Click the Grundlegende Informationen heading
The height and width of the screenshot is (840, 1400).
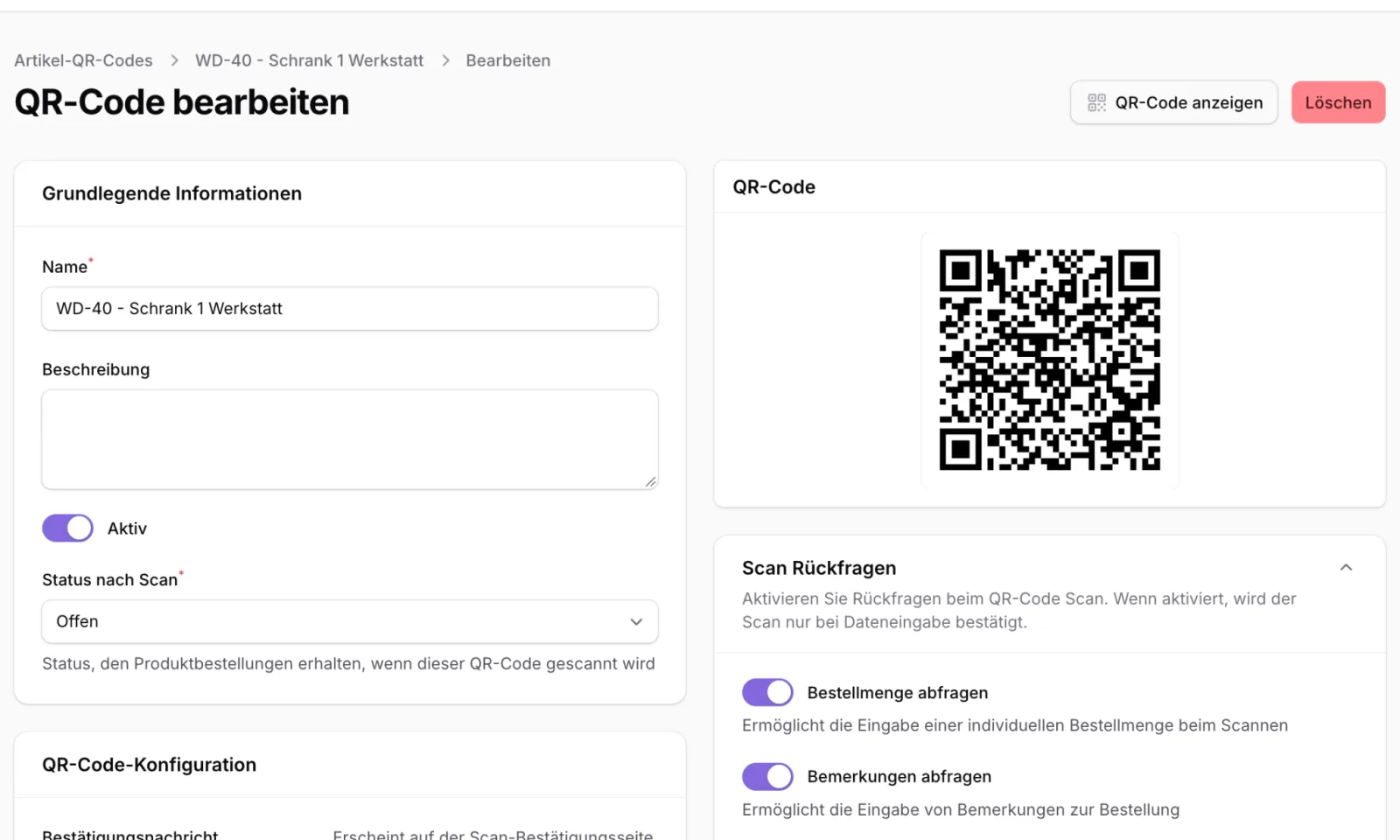pyautogui.click(x=171, y=193)
